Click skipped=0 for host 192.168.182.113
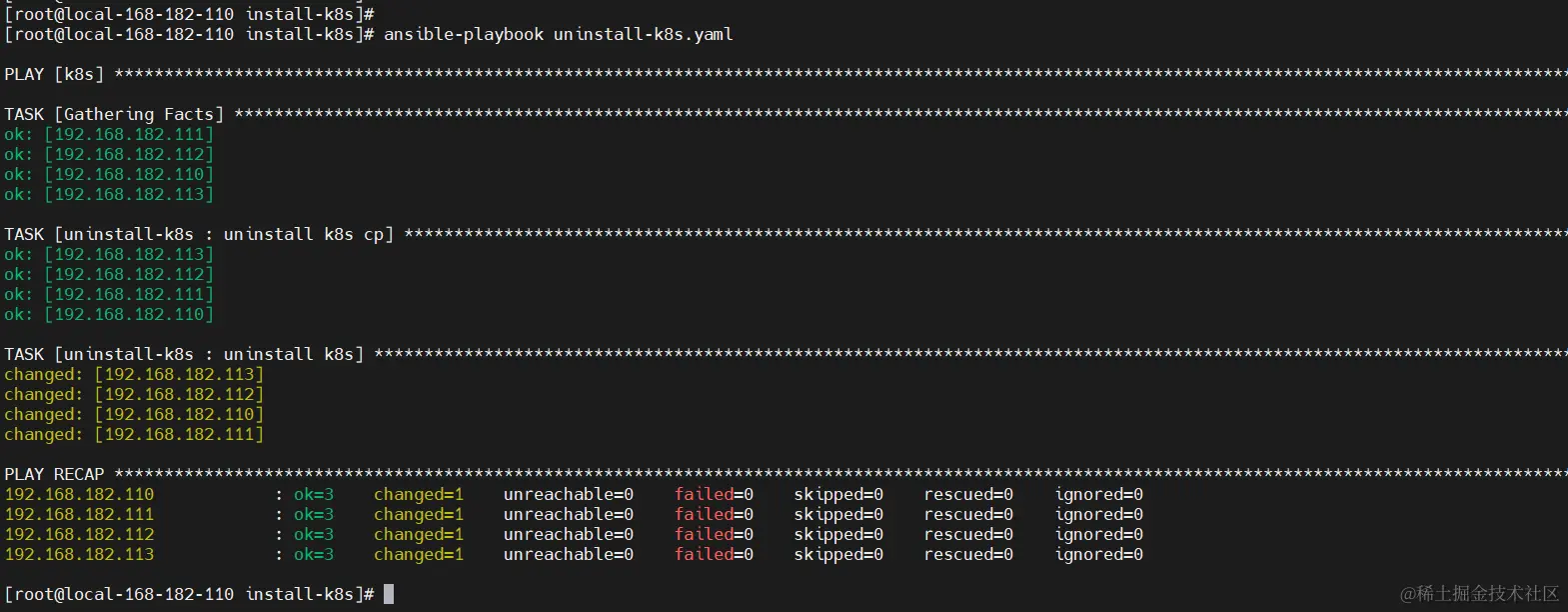The height and width of the screenshot is (612, 1568). (837, 554)
